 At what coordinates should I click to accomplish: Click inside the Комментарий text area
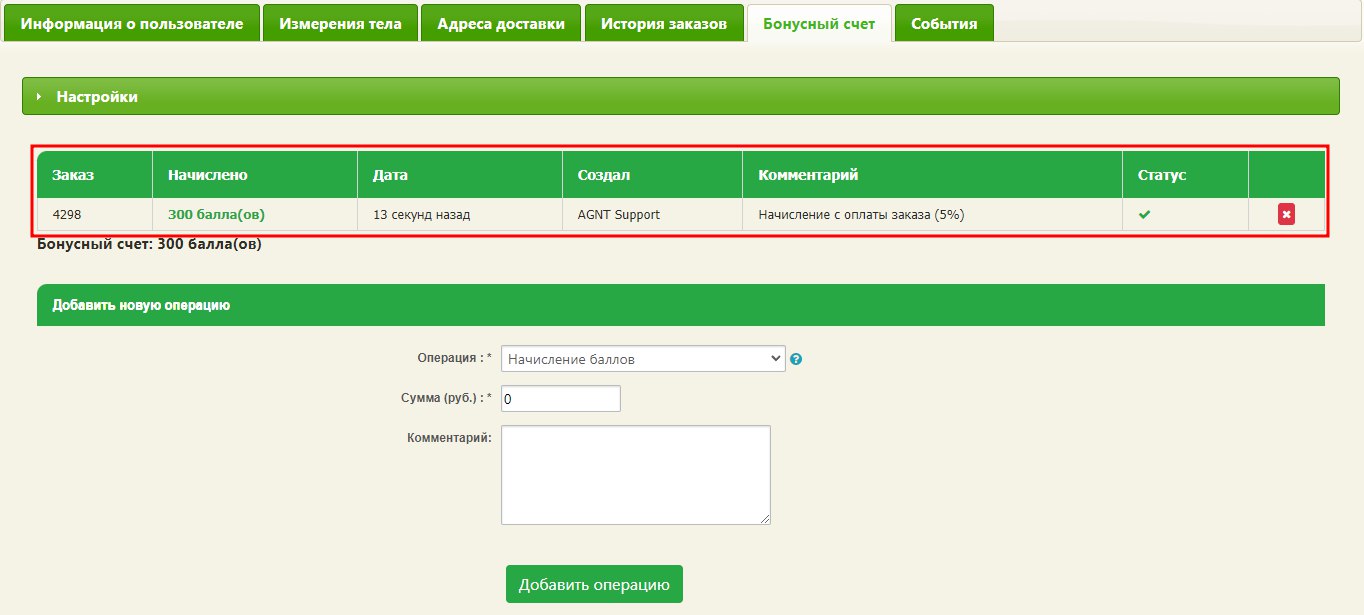click(x=635, y=474)
